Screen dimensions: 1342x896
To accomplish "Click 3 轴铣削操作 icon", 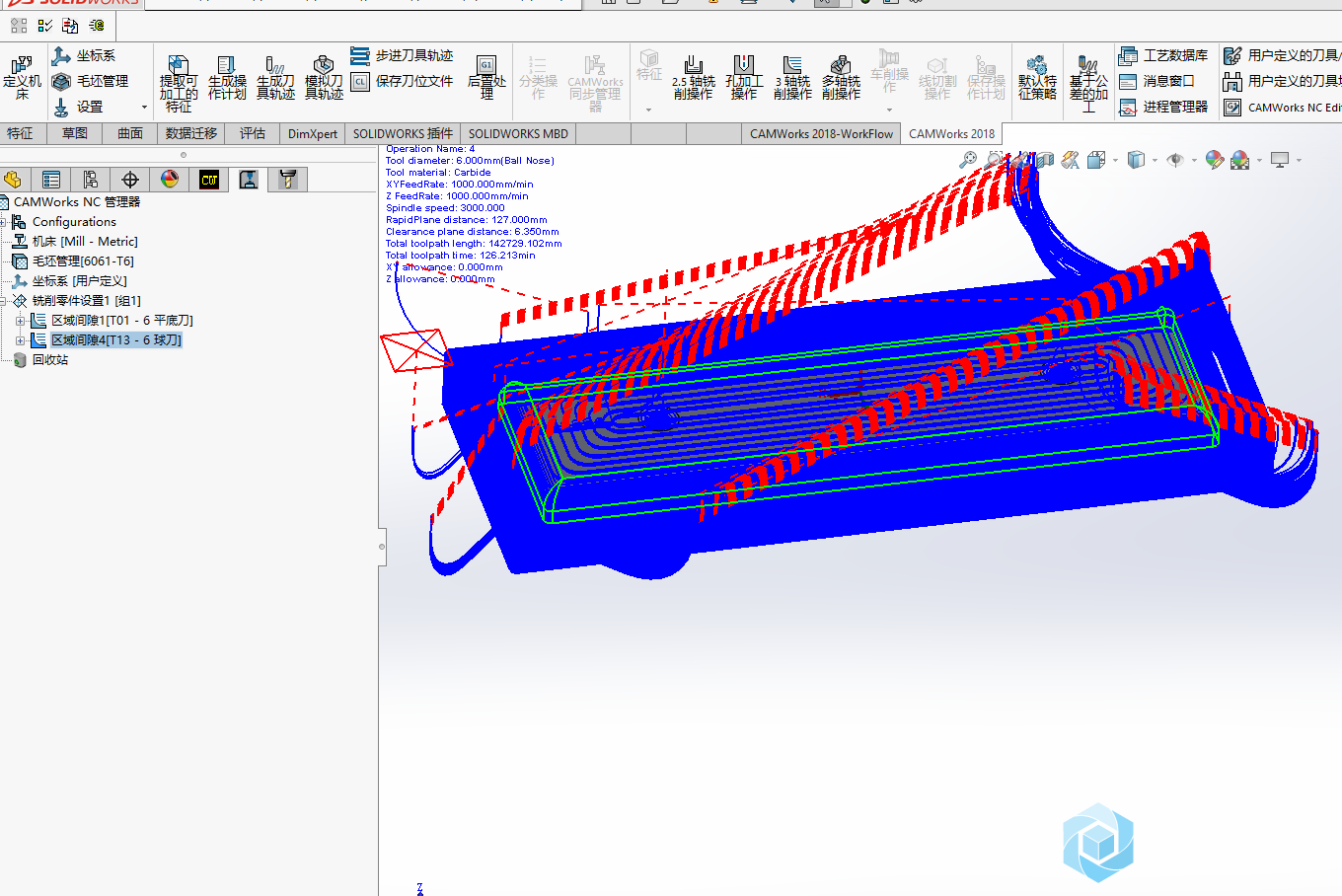I will coord(792,78).
